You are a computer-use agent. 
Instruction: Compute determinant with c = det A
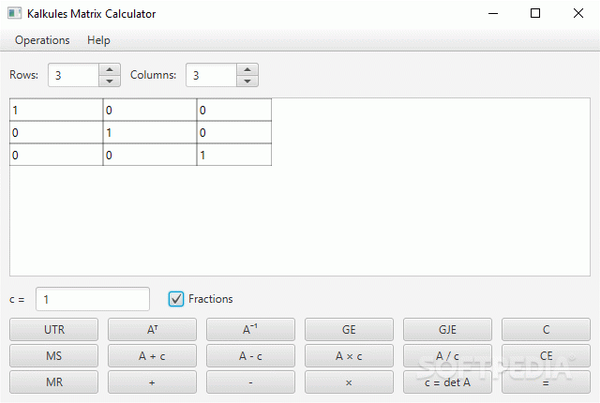(x=447, y=382)
